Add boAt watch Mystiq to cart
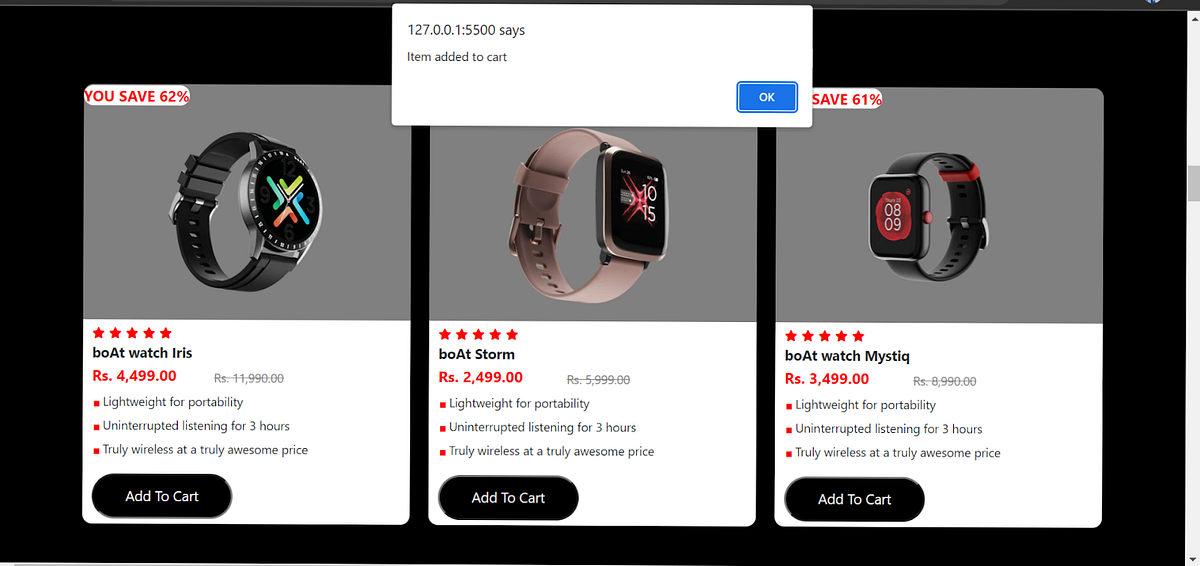Screen dimensions: 1200x566 pos(854,499)
